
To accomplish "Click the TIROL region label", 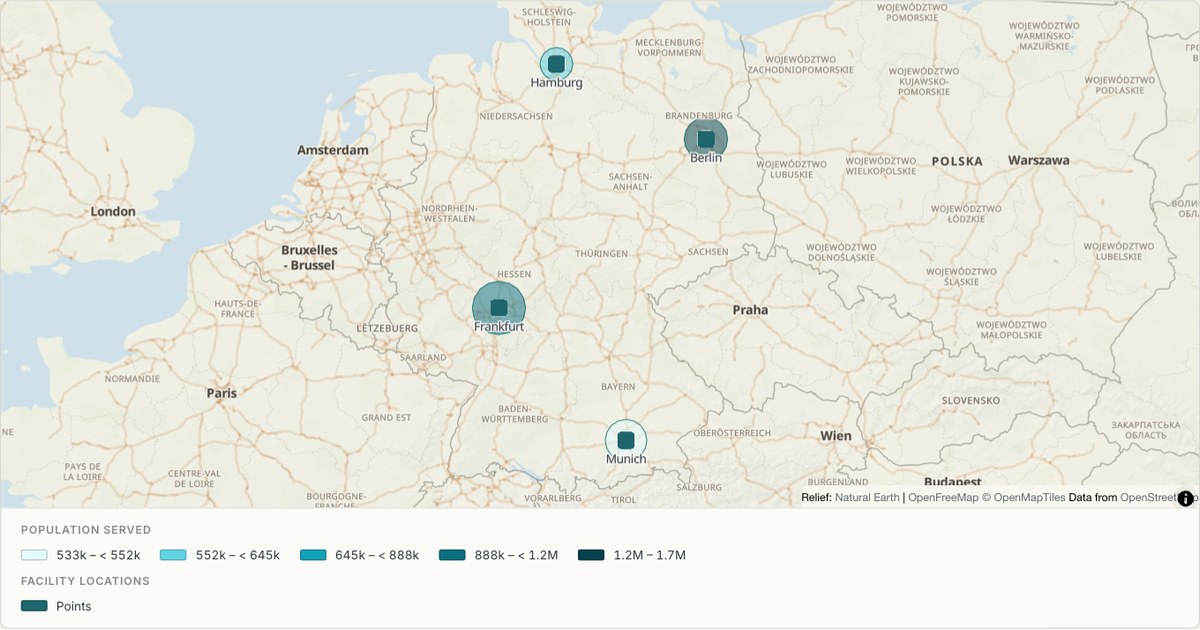I will coord(623,499).
